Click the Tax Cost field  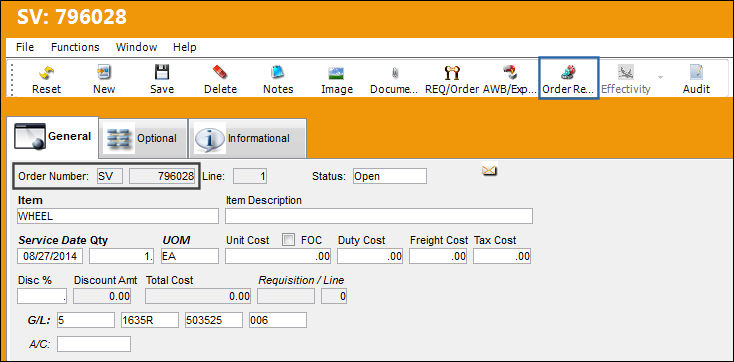502,256
